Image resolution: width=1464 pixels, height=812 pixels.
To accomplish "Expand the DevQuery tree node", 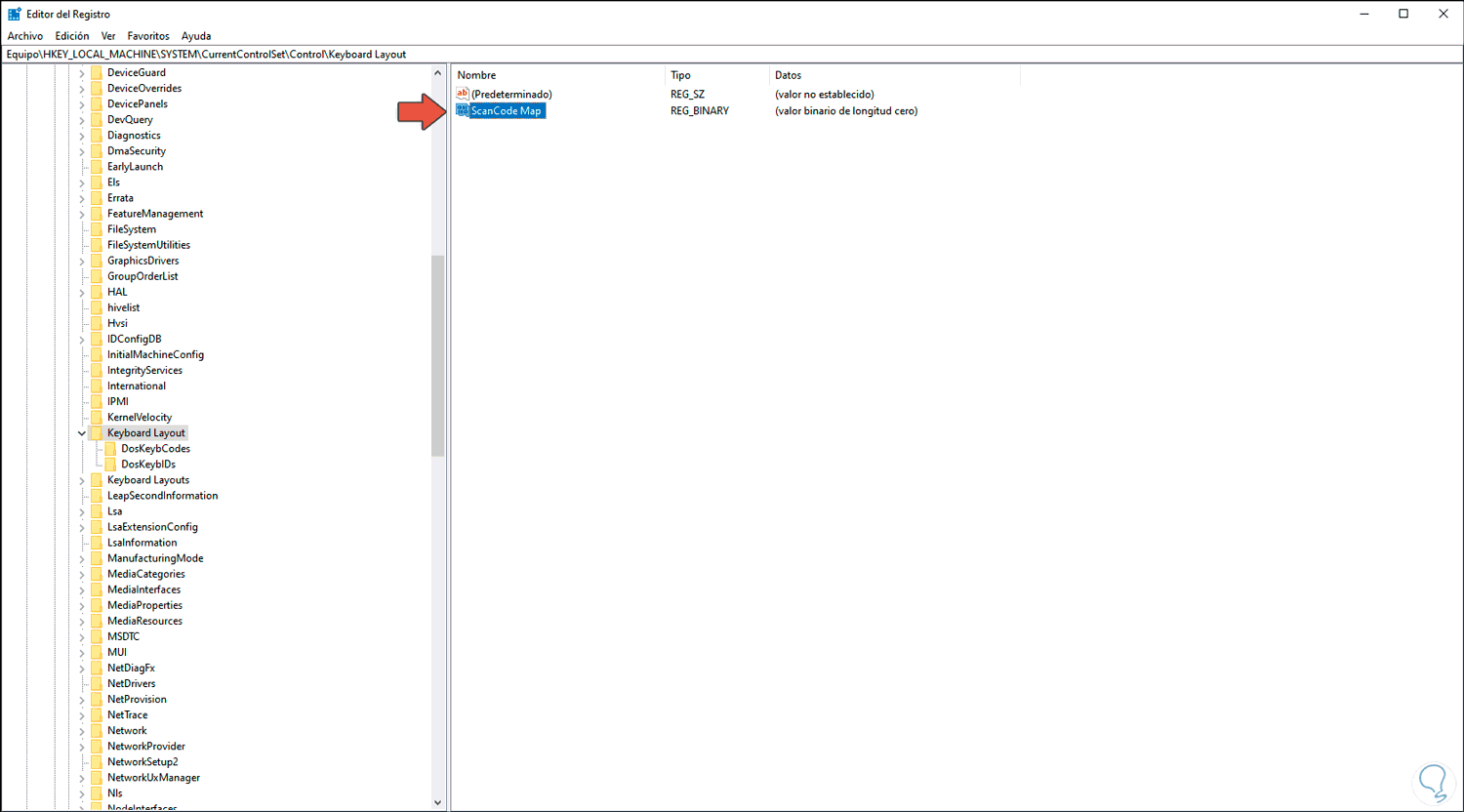I will click(82, 119).
